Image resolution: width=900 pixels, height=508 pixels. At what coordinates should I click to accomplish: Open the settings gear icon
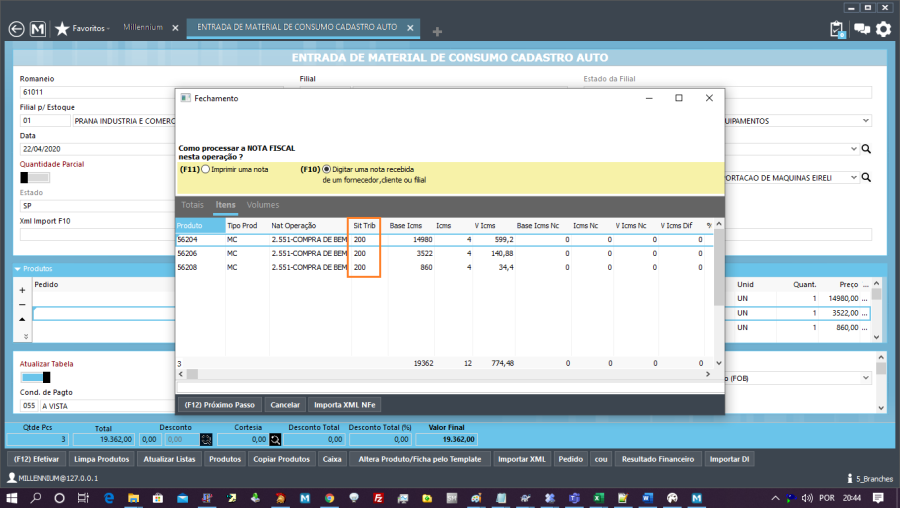click(x=883, y=29)
